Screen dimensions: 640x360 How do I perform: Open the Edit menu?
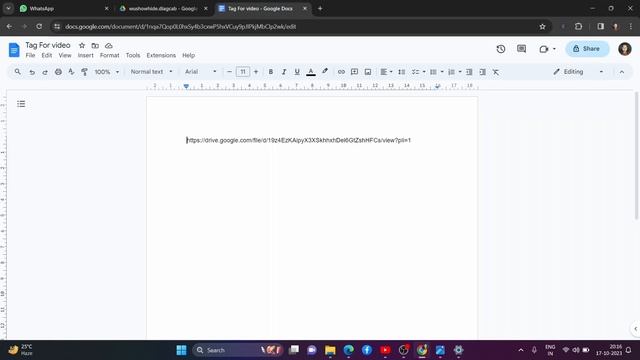47,55
